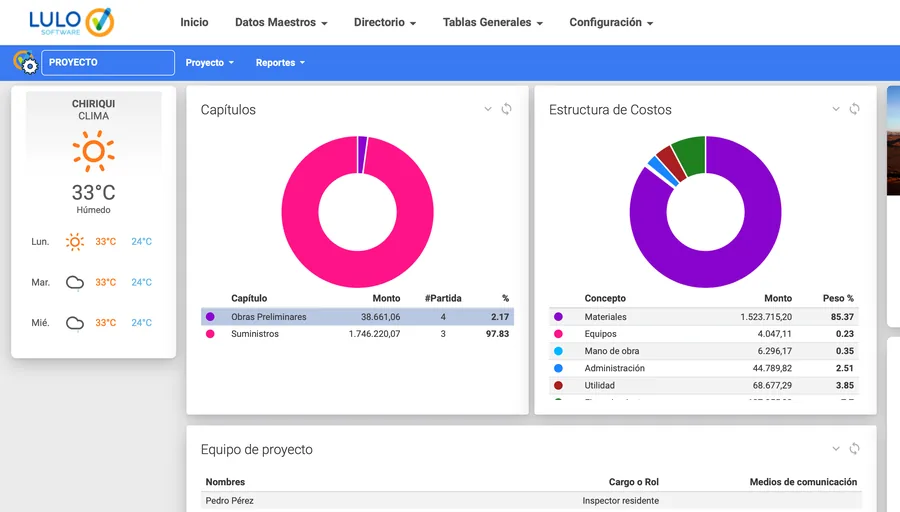Open the project settings gear icon
The width and height of the screenshot is (900, 512).
25,63
